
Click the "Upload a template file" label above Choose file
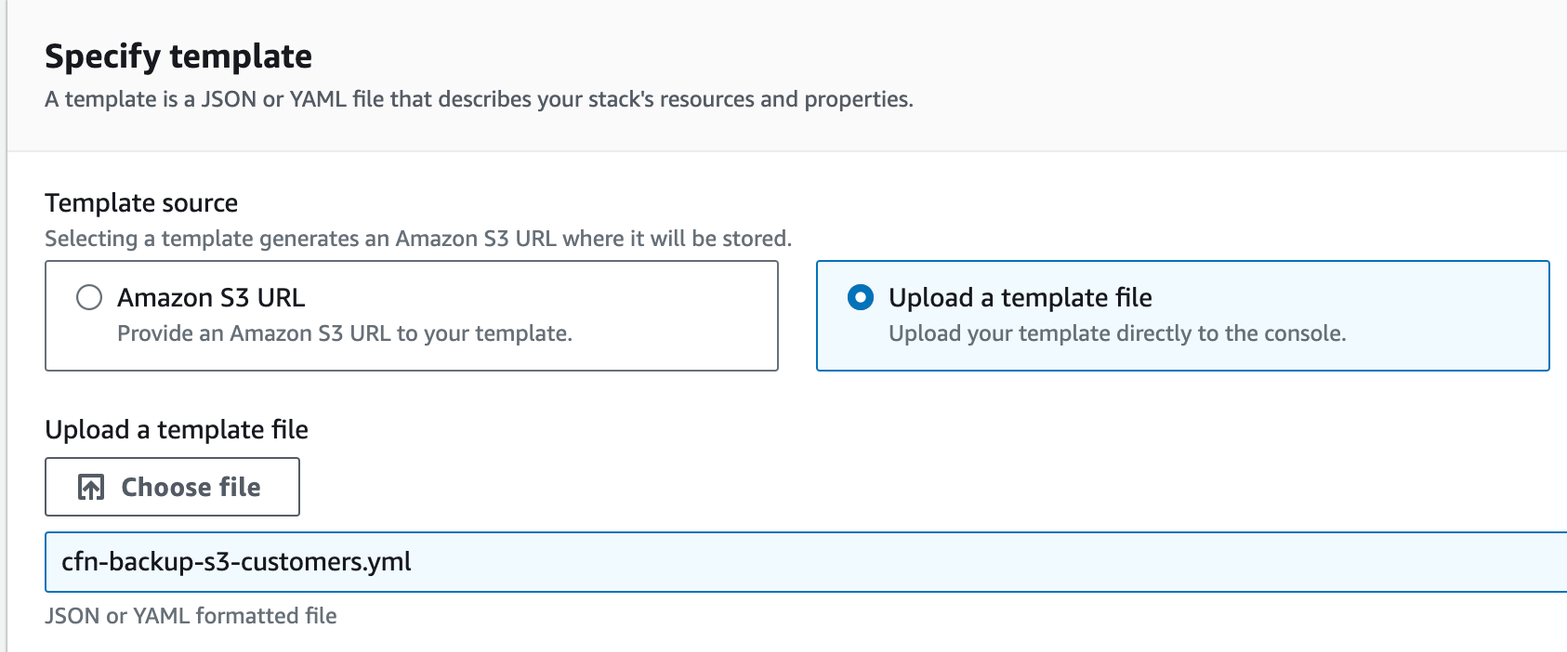pos(176,430)
